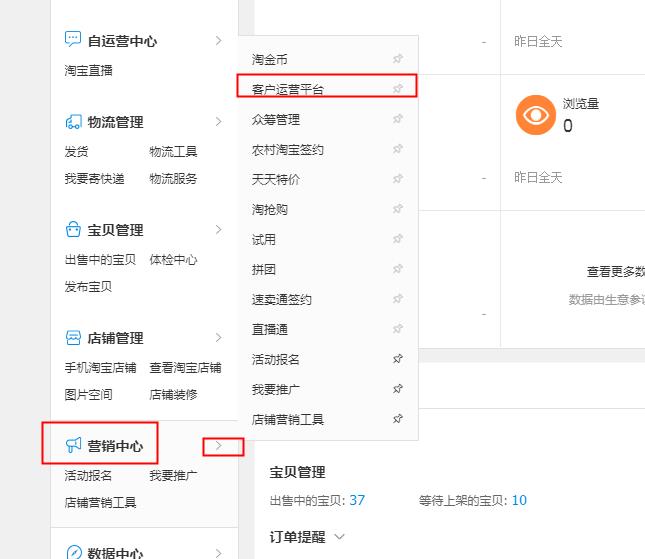Click the 营销中心 megaphone icon
The height and width of the screenshot is (559, 645).
click(73, 445)
